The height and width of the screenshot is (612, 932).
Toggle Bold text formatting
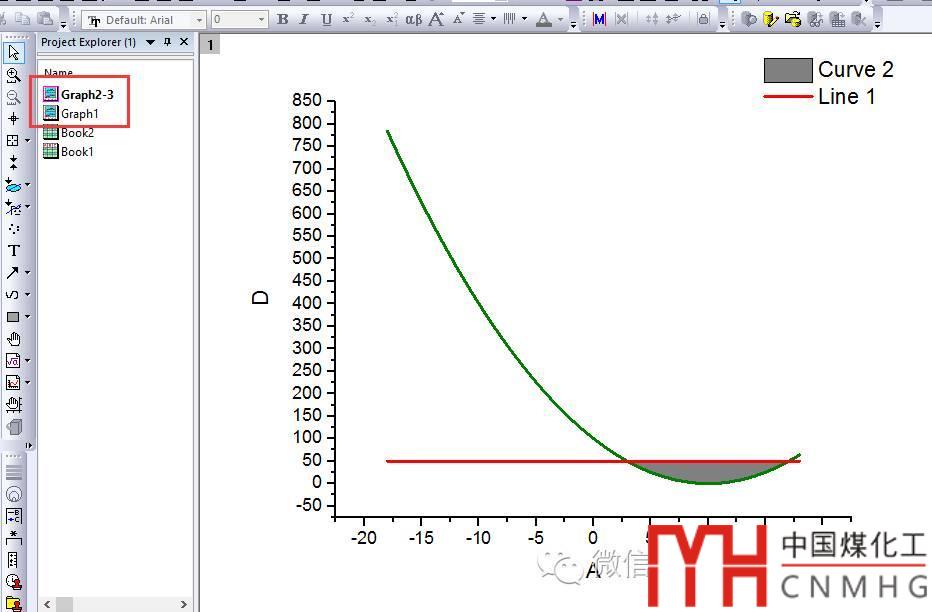(x=283, y=19)
